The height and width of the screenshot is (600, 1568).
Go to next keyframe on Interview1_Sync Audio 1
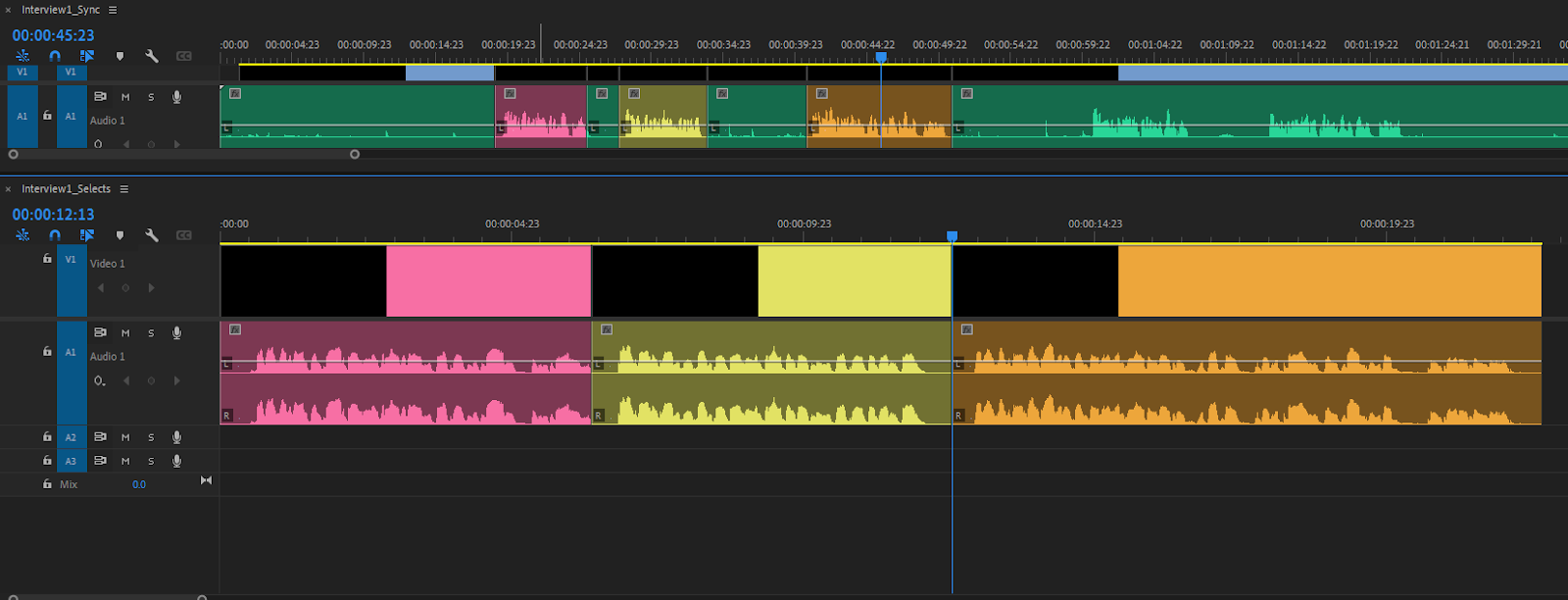point(176,144)
